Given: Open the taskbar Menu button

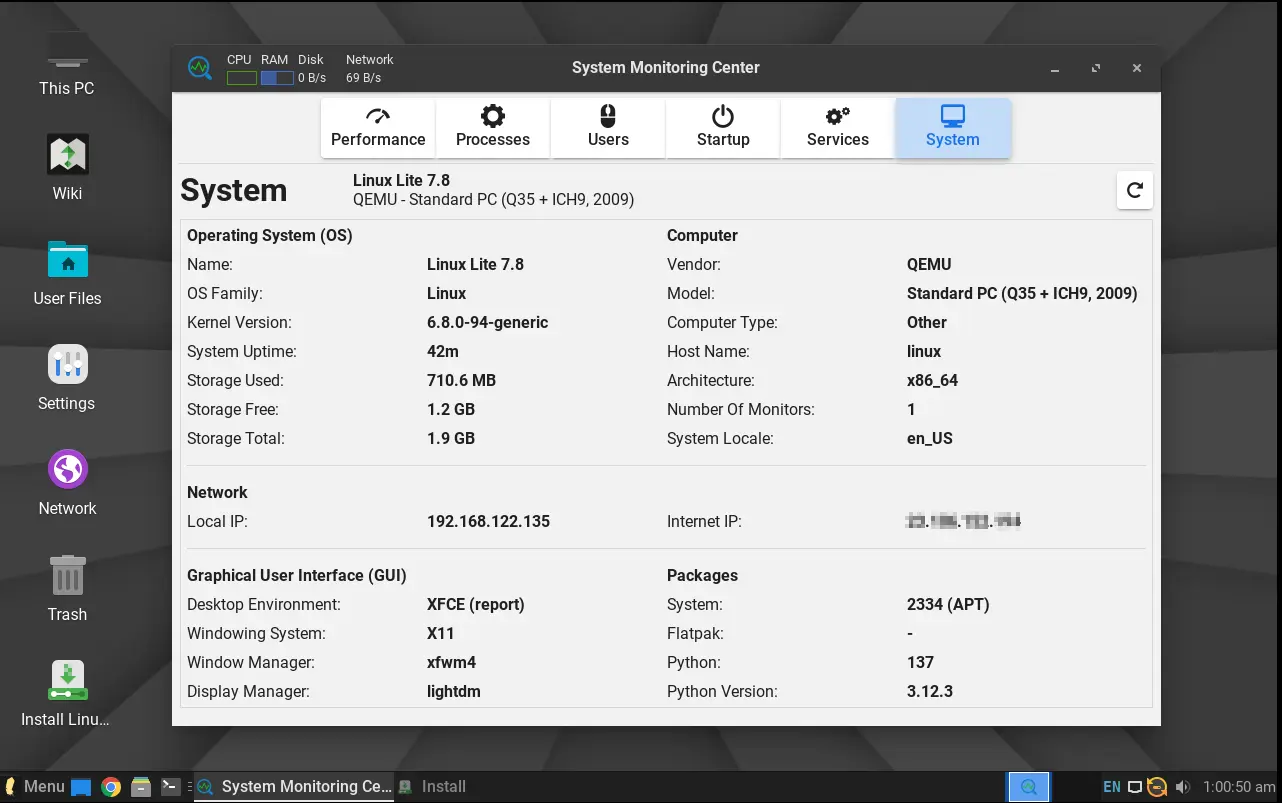Looking at the screenshot, I should [35, 787].
